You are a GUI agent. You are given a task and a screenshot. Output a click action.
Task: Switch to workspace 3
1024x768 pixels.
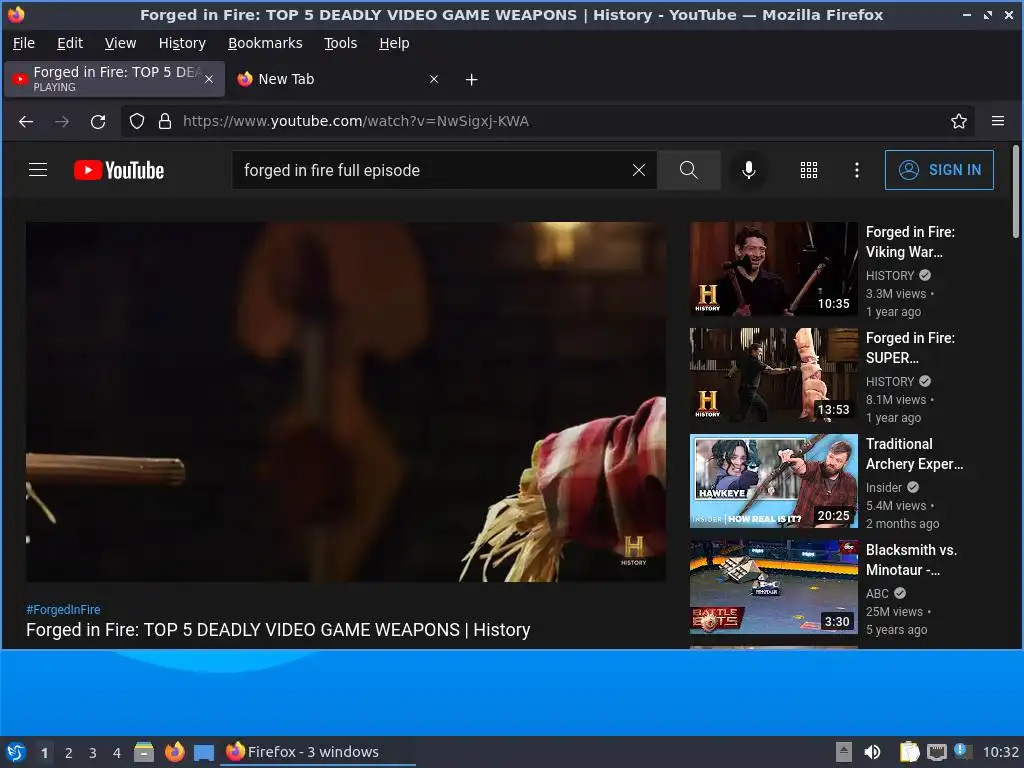pyautogui.click(x=93, y=753)
